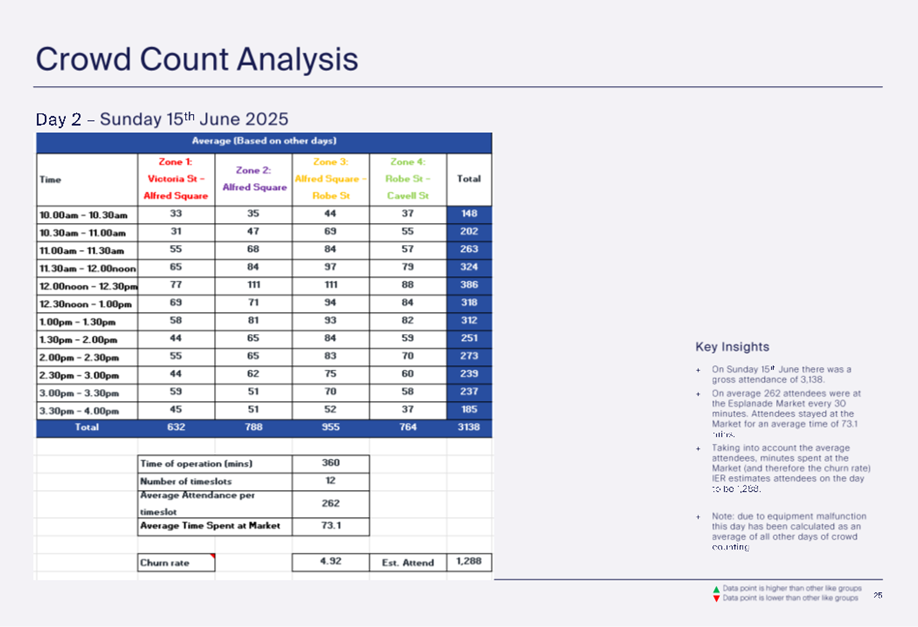Click the Key Insights heading

(732, 347)
